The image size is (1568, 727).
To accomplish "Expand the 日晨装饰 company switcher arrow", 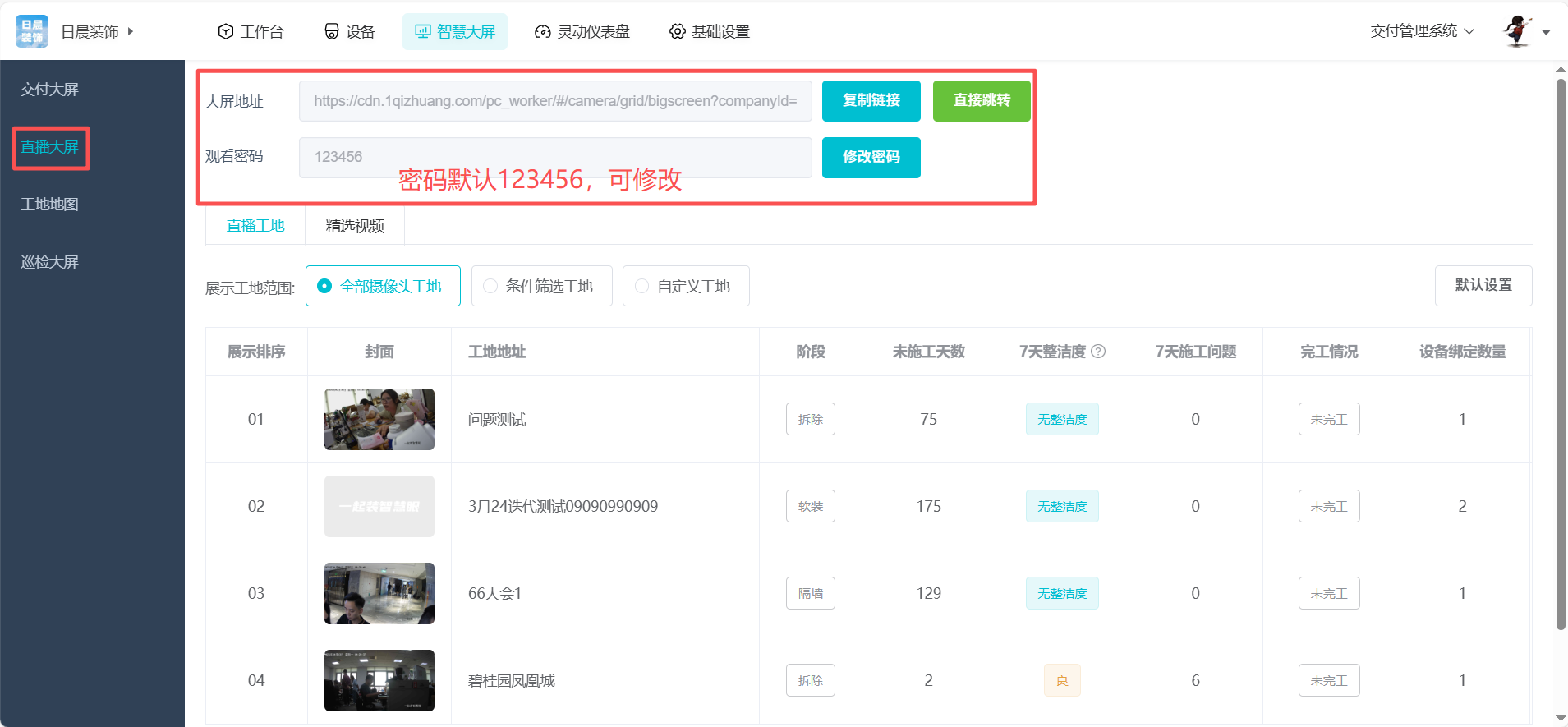I will pos(131,31).
